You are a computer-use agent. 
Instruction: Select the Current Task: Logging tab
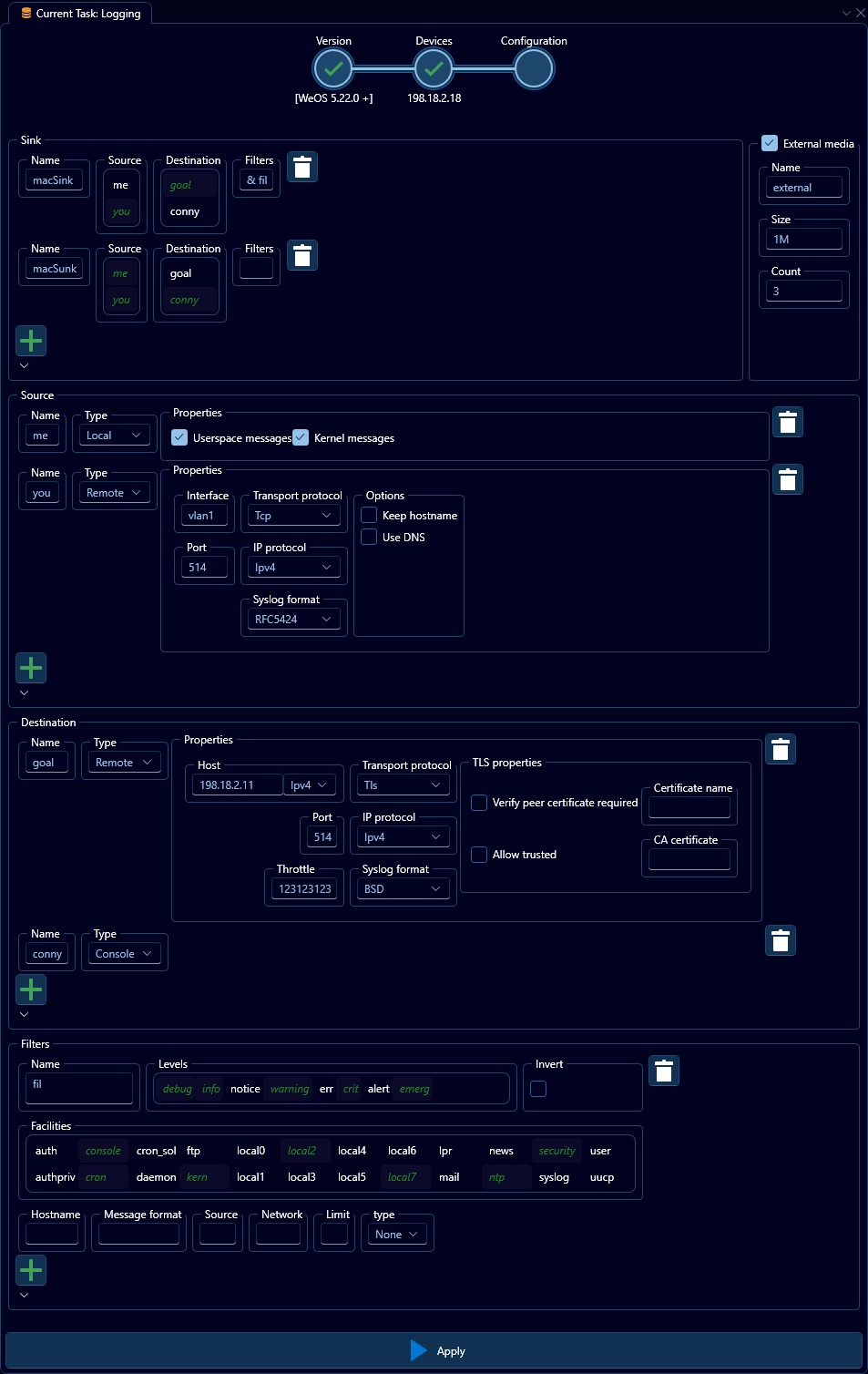80,13
